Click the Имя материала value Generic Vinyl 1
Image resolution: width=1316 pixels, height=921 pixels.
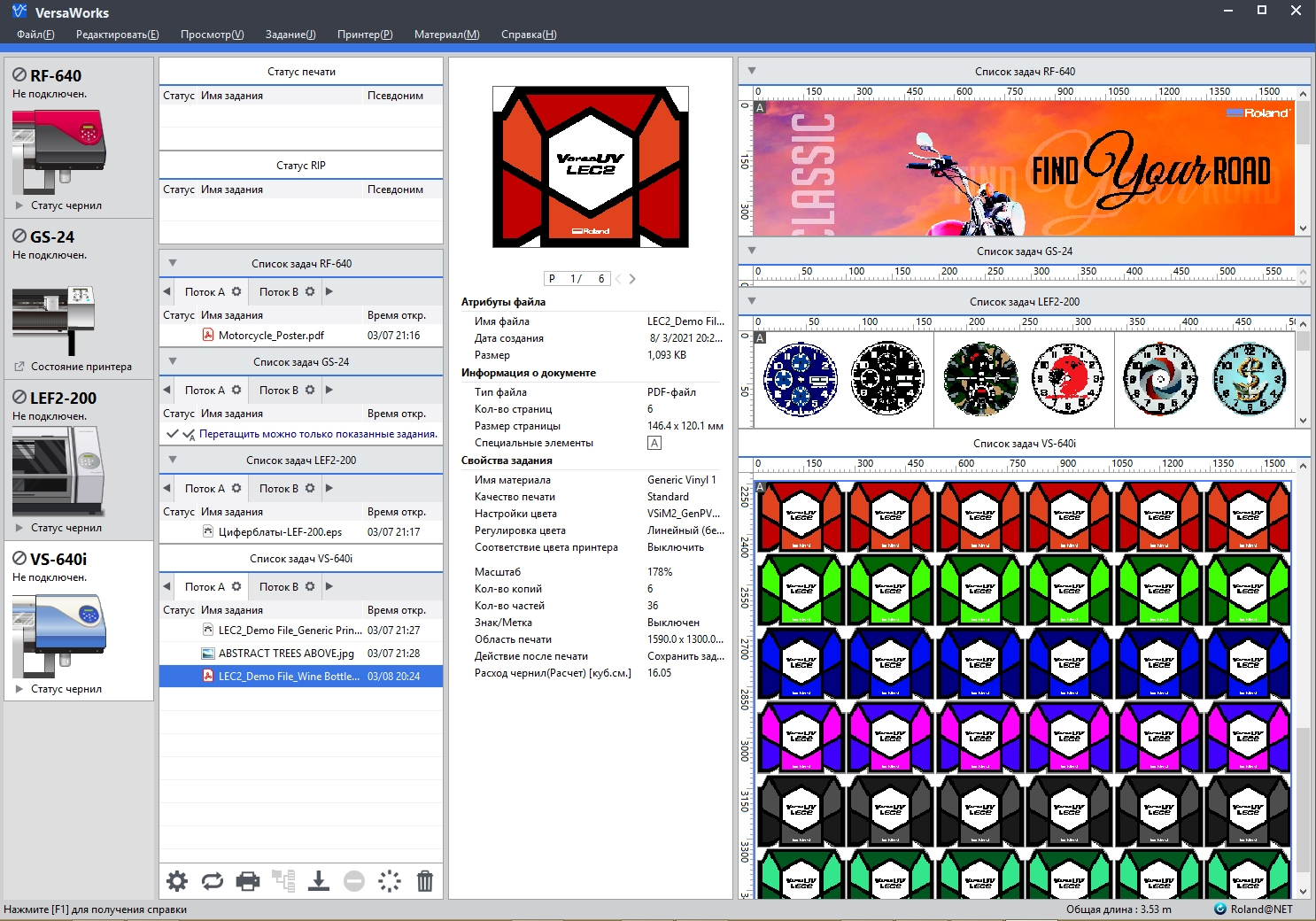click(682, 480)
